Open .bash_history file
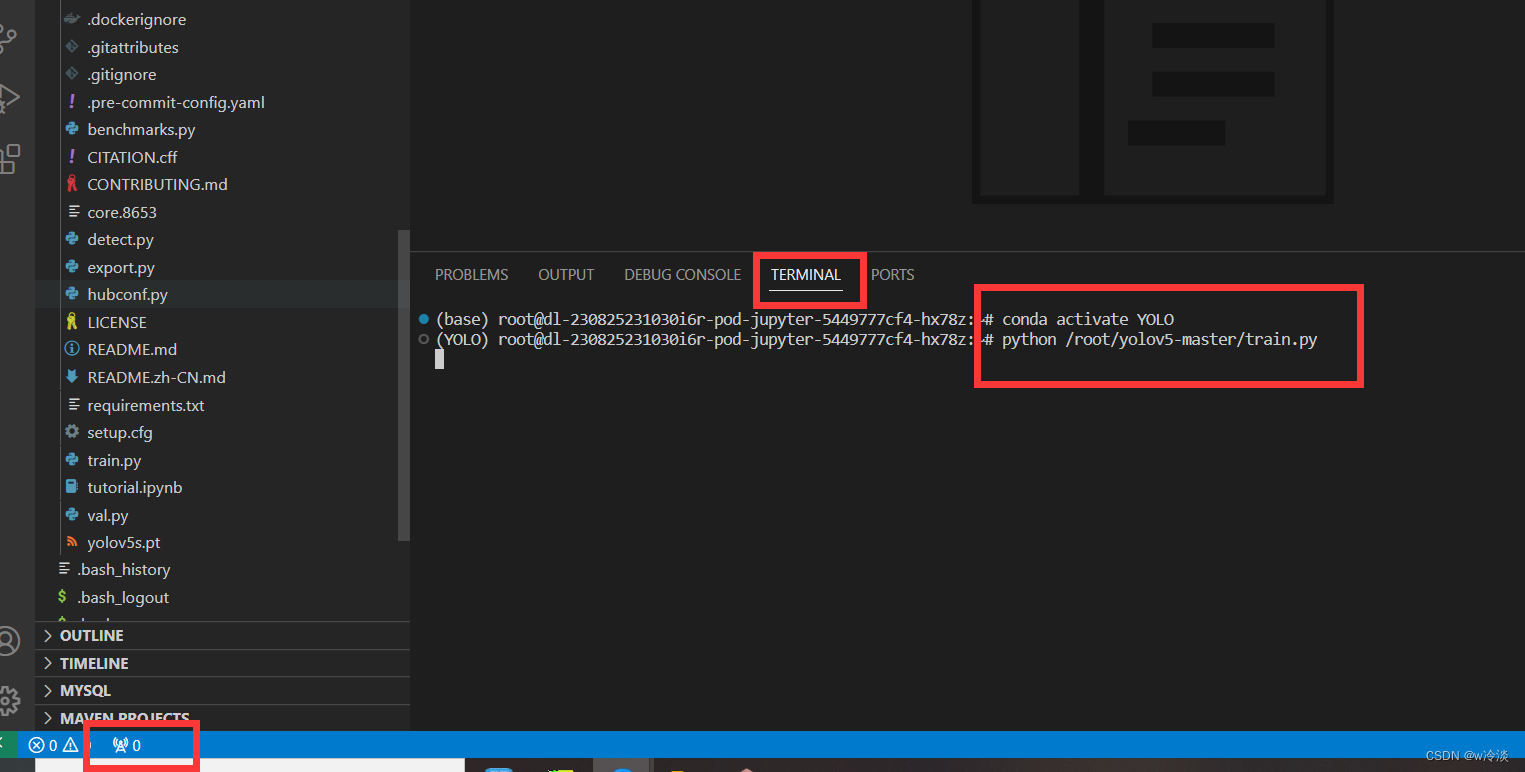The width and height of the screenshot is (1525, 772). [124, 570]
